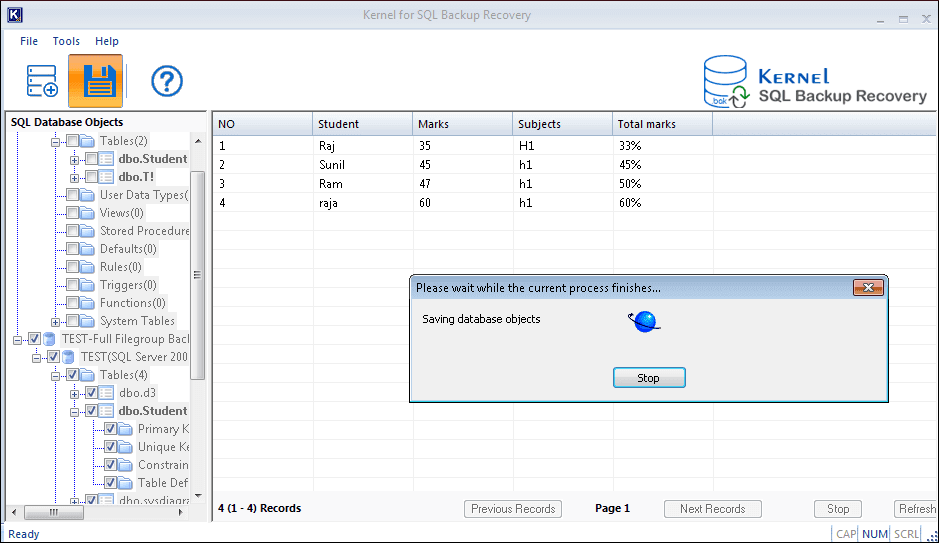Click the Previous Records button
939x543 pixels.
[x=513, y=509]
